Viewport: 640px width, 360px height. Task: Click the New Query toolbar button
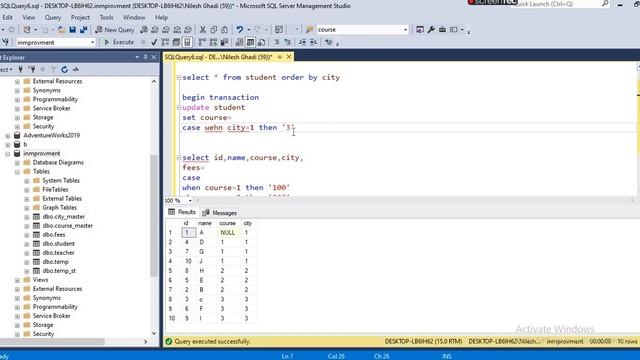pos(115,30)
